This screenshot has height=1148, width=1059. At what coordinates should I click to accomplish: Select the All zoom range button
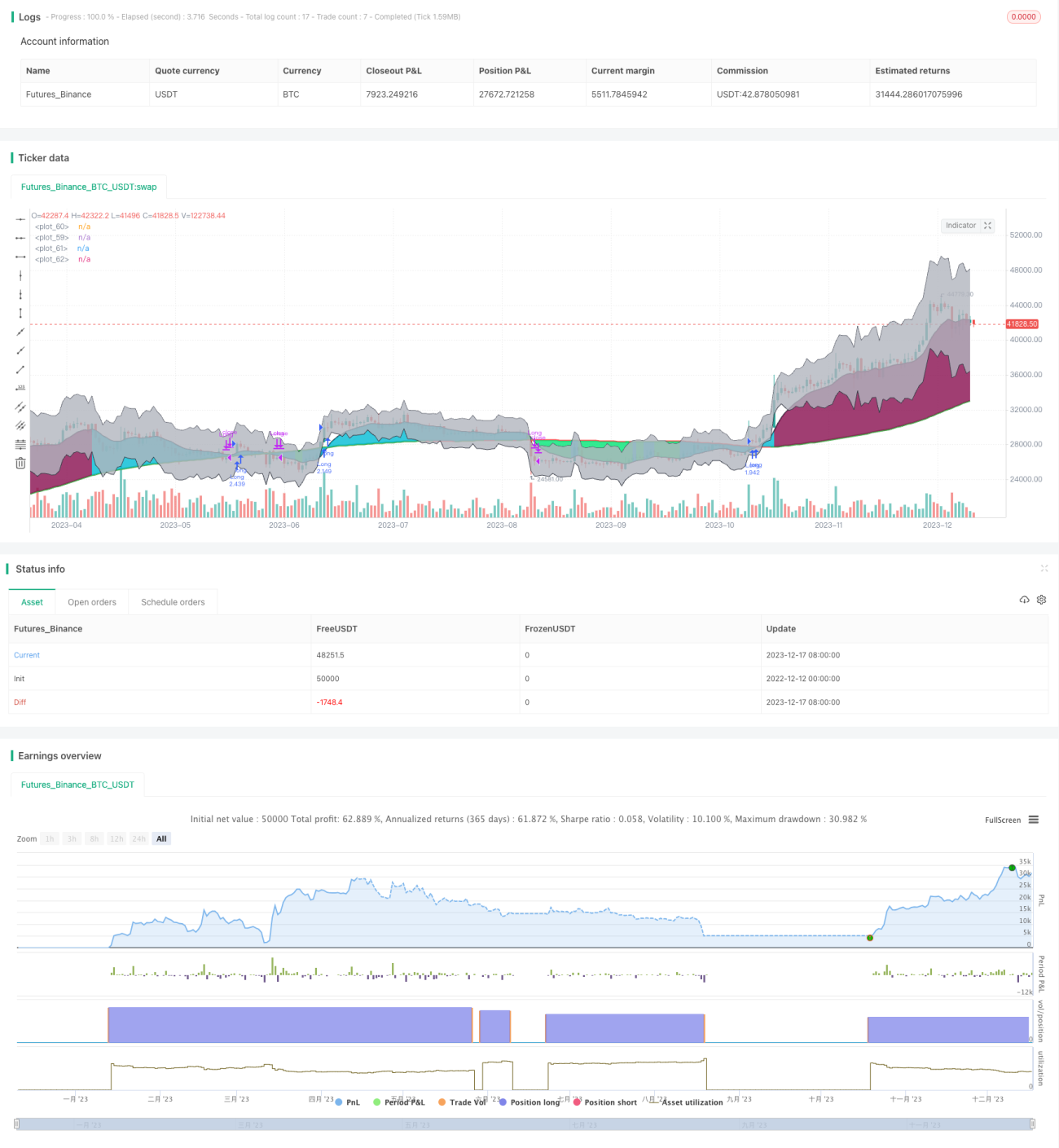coord(161,838)
